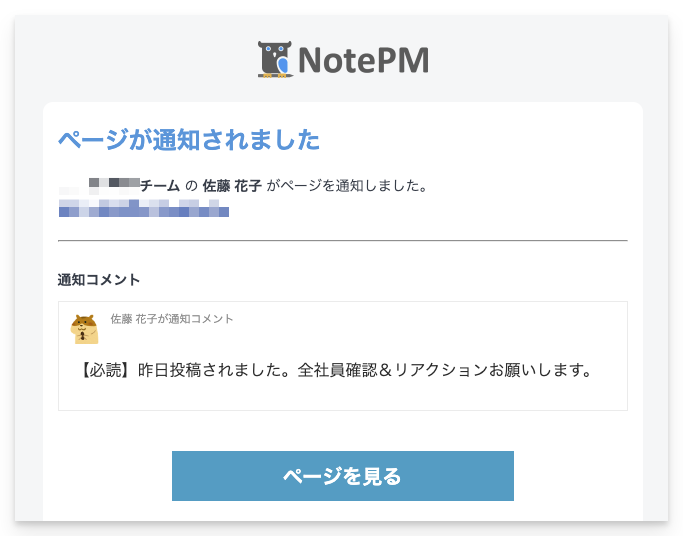Image resolution: width=683 pixels, height=536 pixels.
Task: Click the horizontal divider line
Action: point(343,240)
